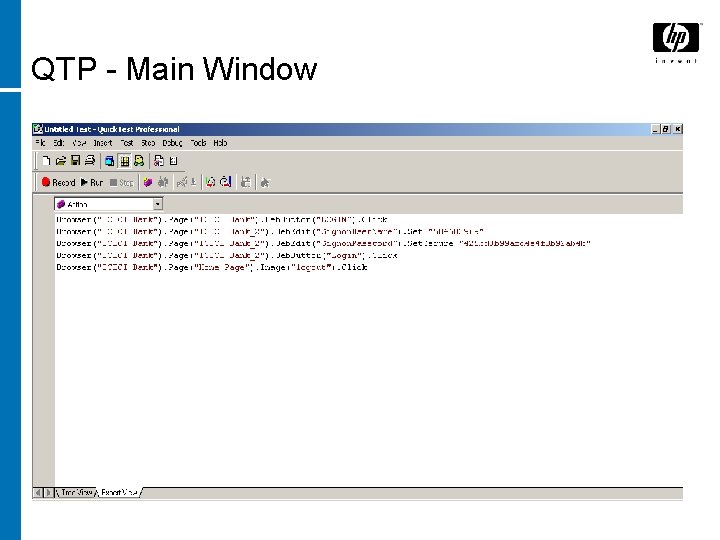
Task: Click the New test blank page icon
Action: tap(46, 161)
